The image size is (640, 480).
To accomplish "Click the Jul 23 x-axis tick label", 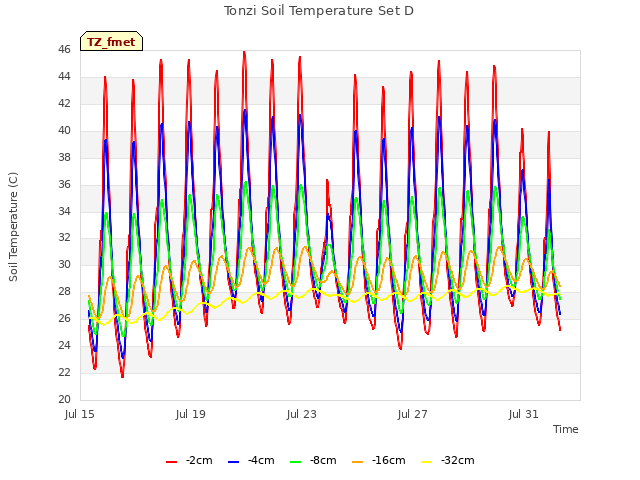I will (302, 414).
